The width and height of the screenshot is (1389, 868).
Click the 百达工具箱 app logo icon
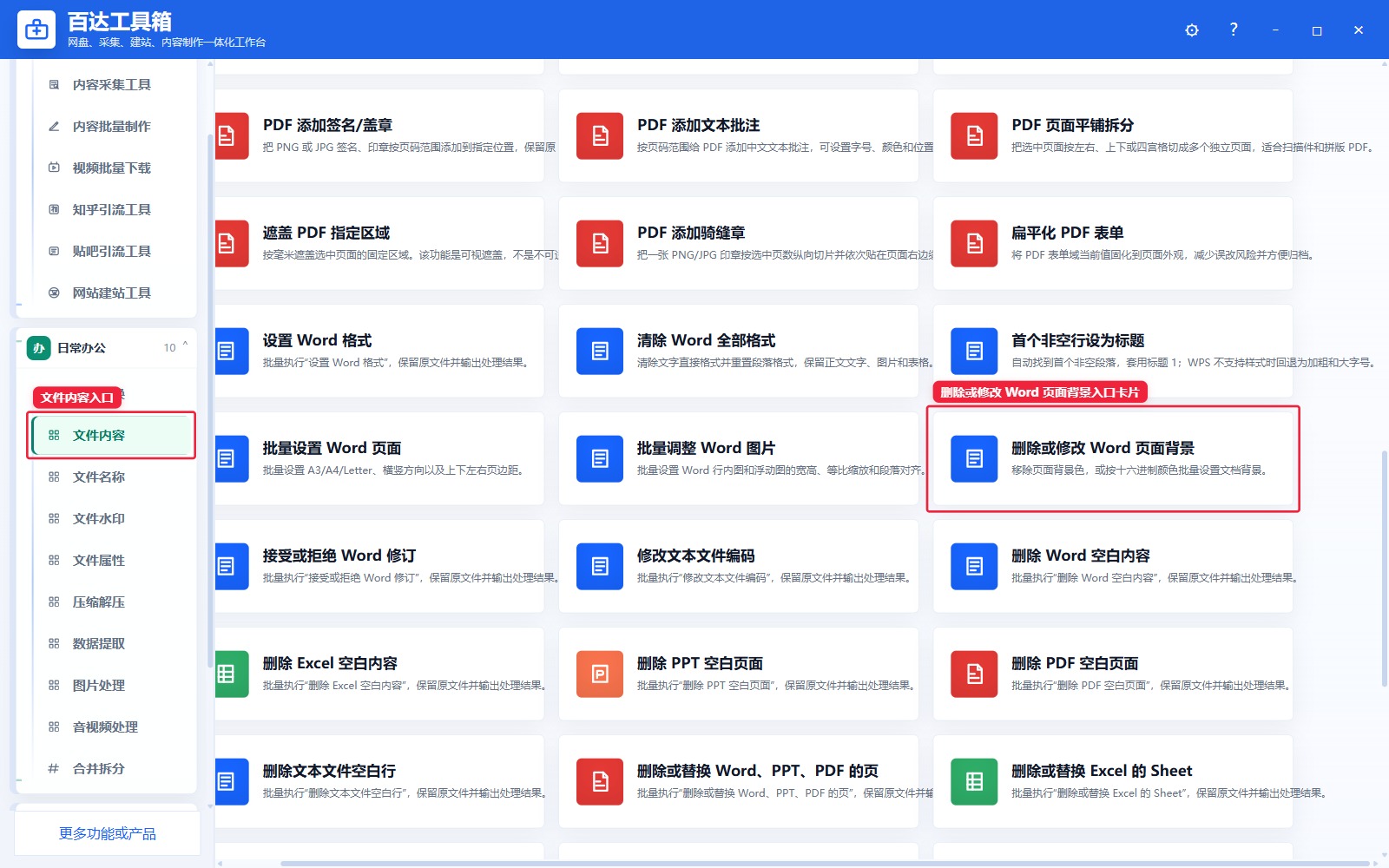point(36,30)
